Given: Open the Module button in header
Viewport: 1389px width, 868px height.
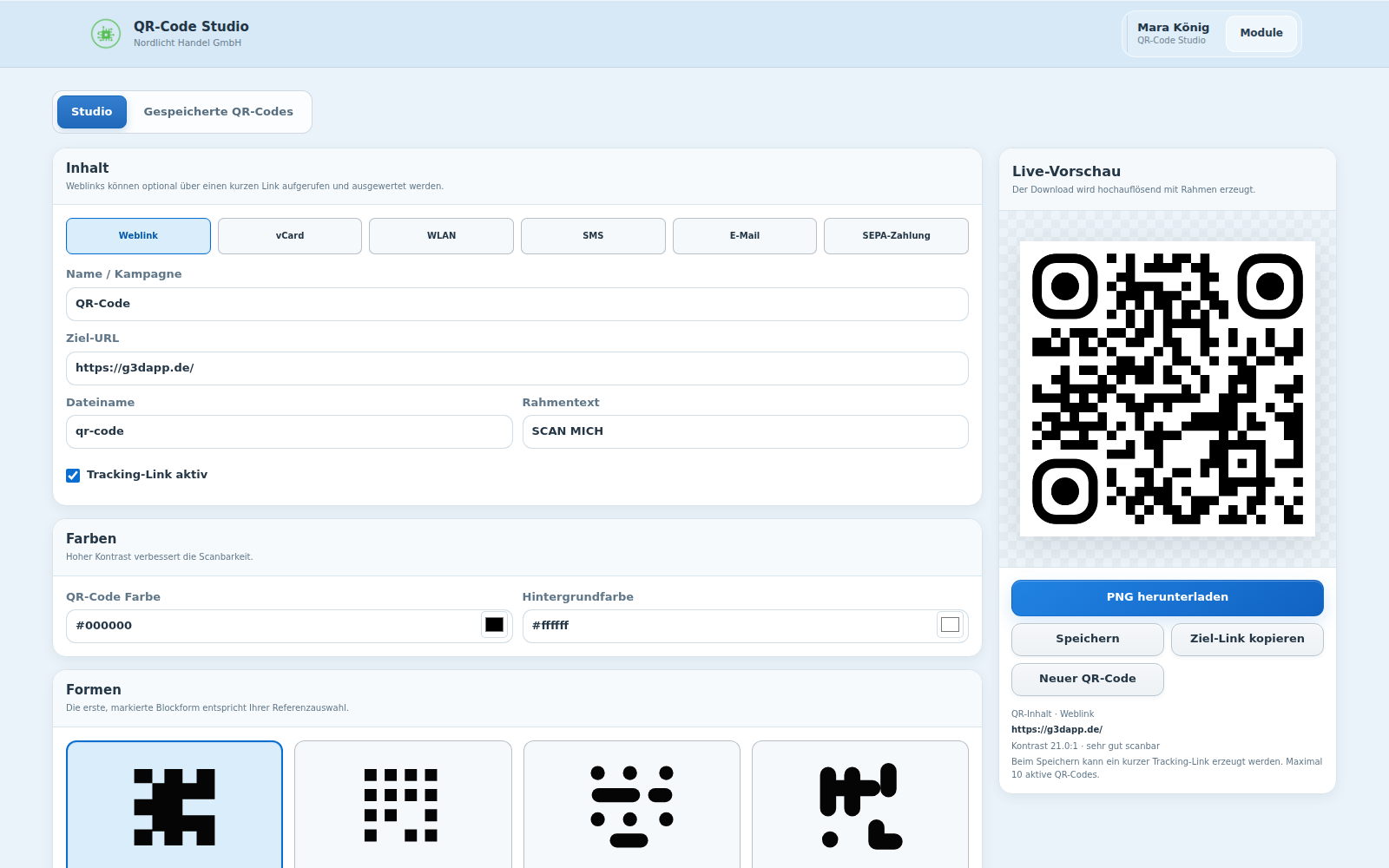Looking at the screenshot, I should pyautogui.click(x=1261, y=33).
